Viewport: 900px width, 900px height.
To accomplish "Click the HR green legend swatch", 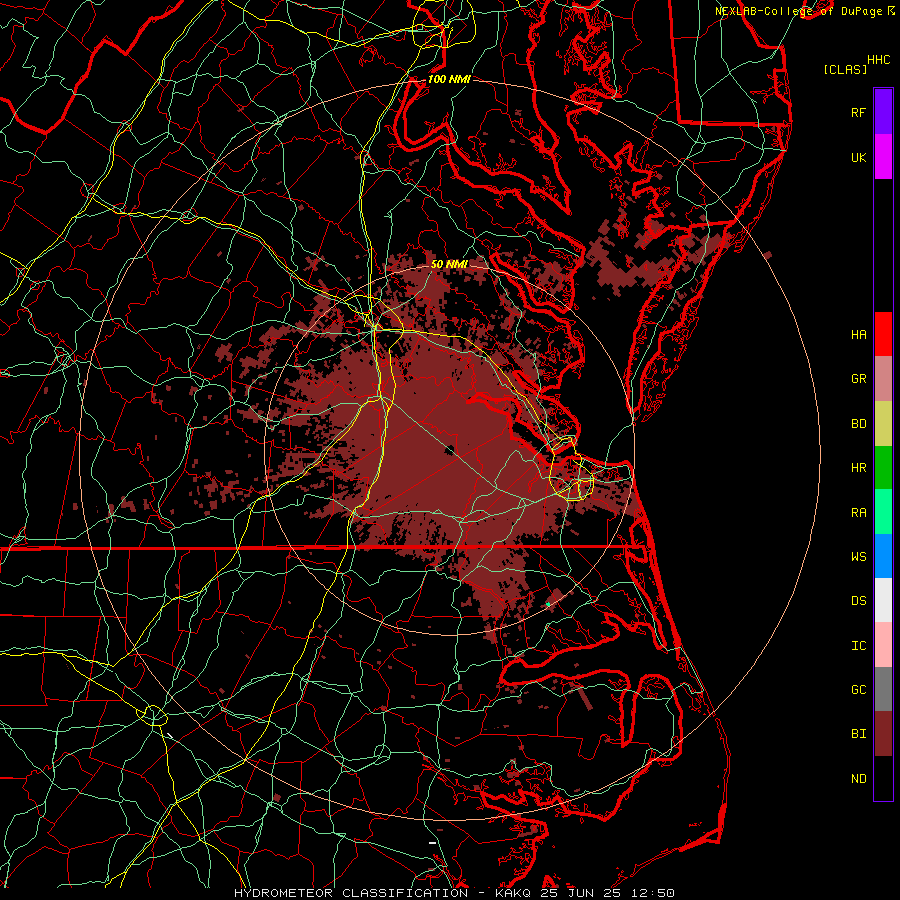I will click(x=883, y=468).
